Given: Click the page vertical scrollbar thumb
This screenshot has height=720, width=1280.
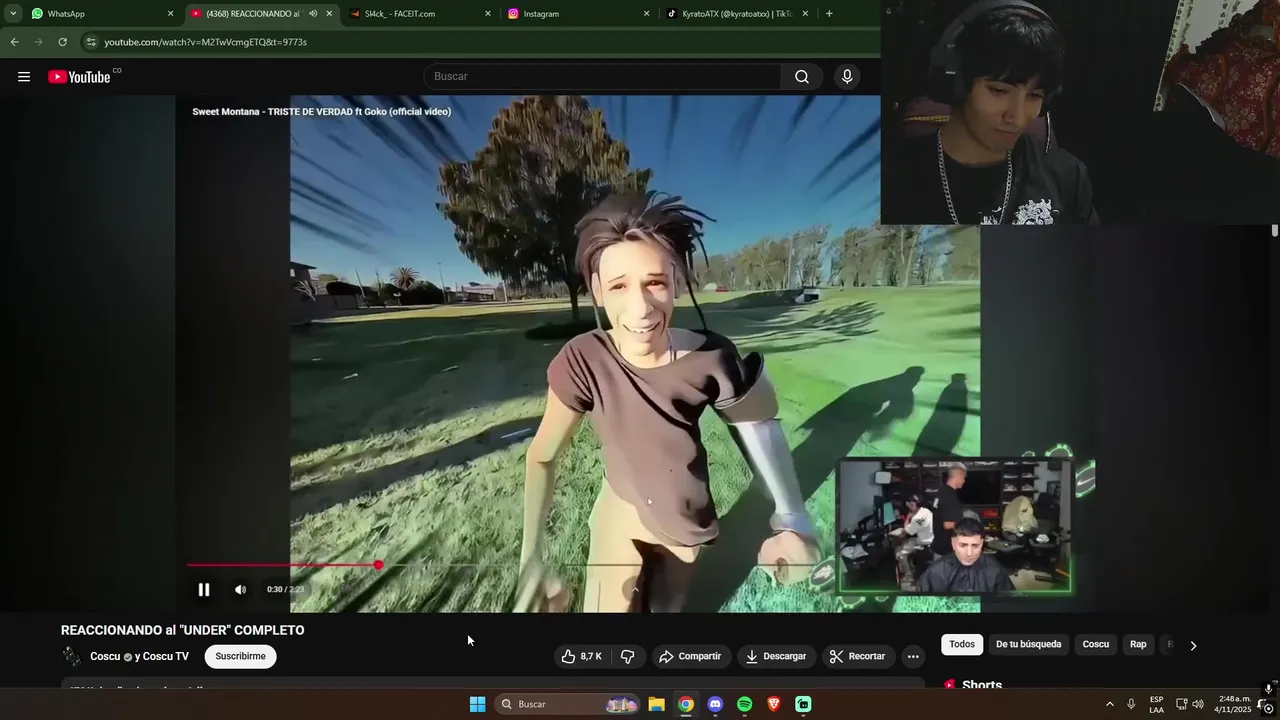Looking at the screenshot, I should (x=1275, y=231).
